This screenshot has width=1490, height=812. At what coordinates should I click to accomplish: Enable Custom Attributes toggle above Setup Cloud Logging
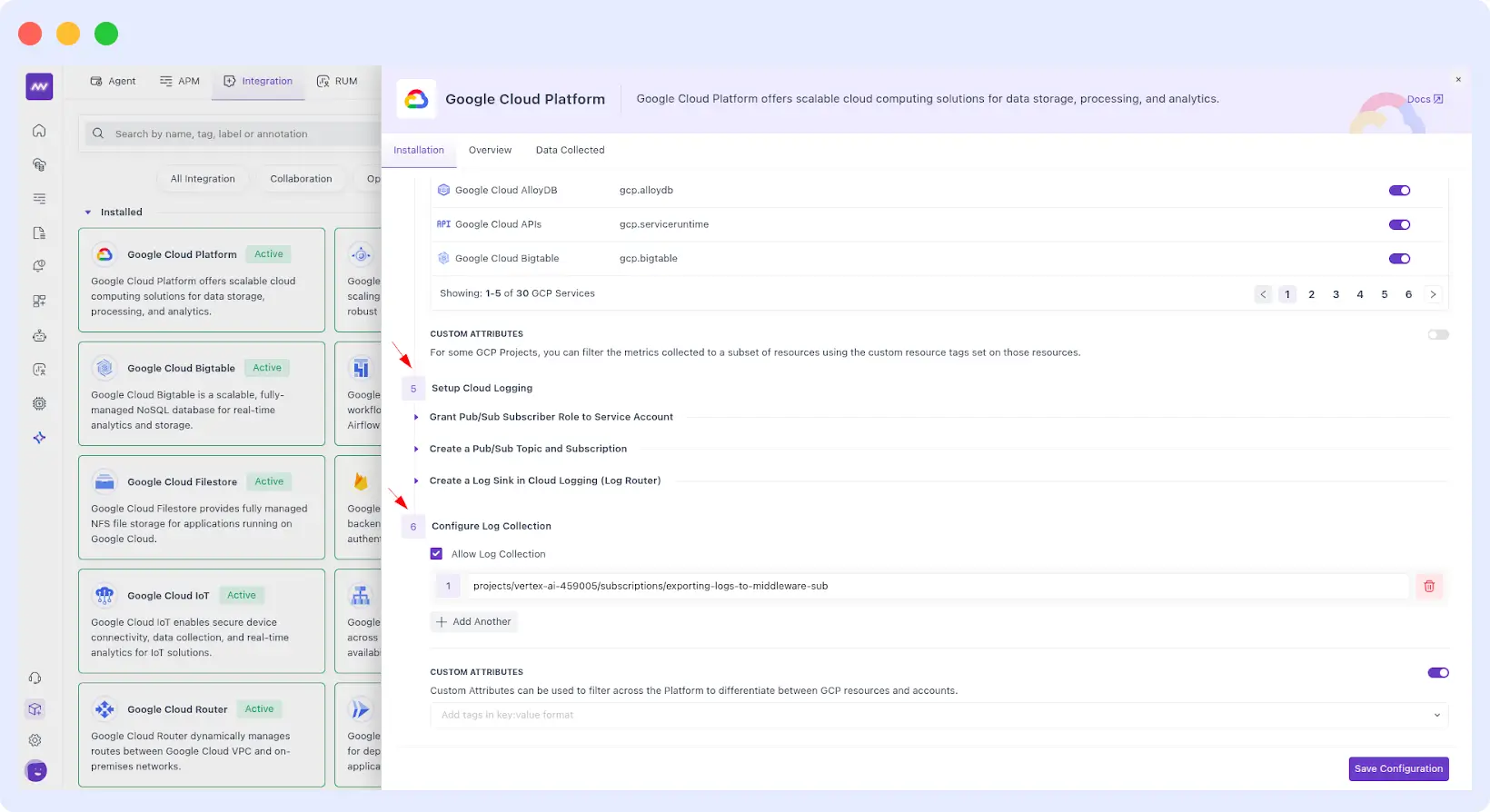click(x=1438, y=334)
